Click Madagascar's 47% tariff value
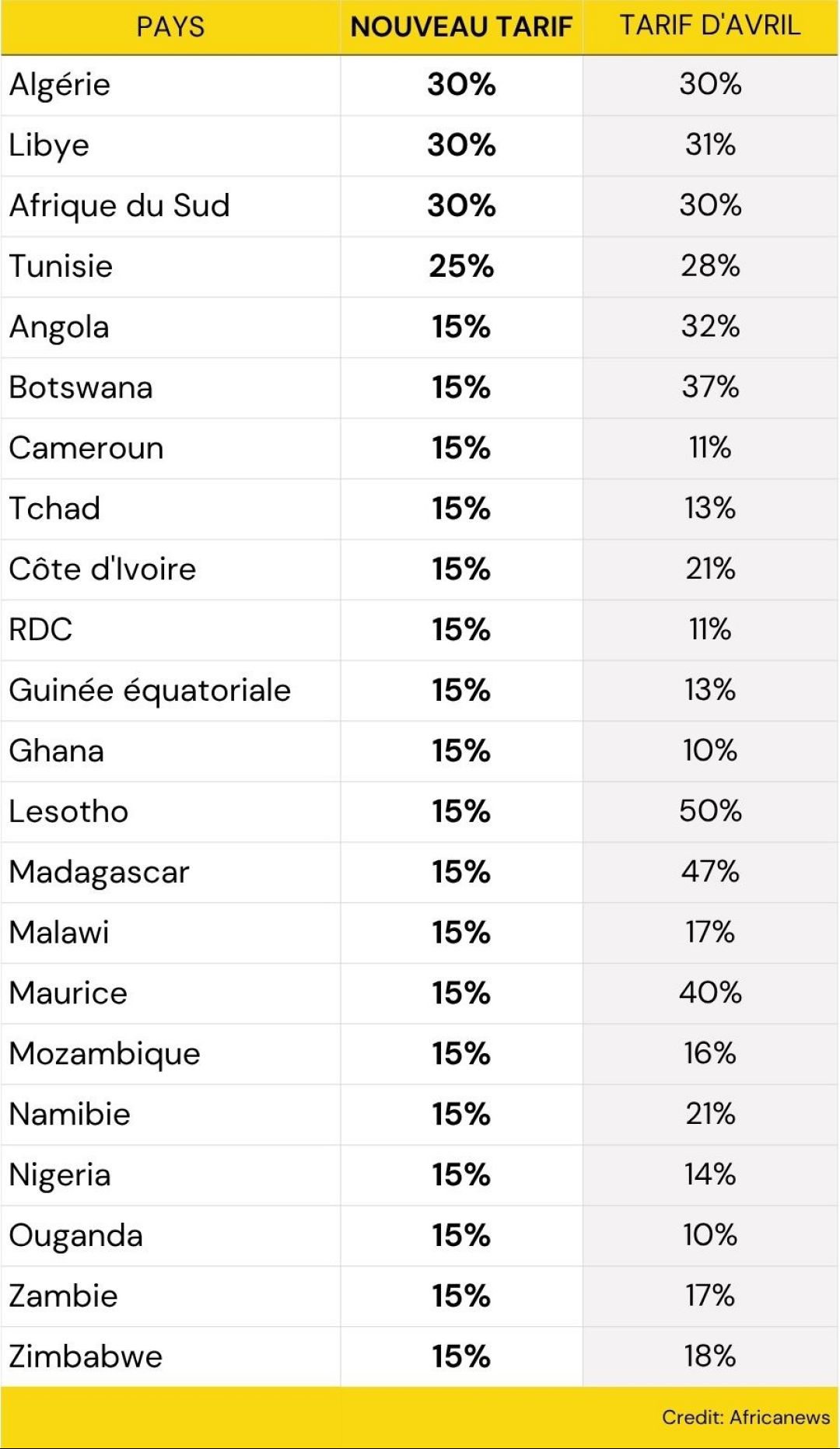Viewport: 840px width, 1449px height. 710,872
